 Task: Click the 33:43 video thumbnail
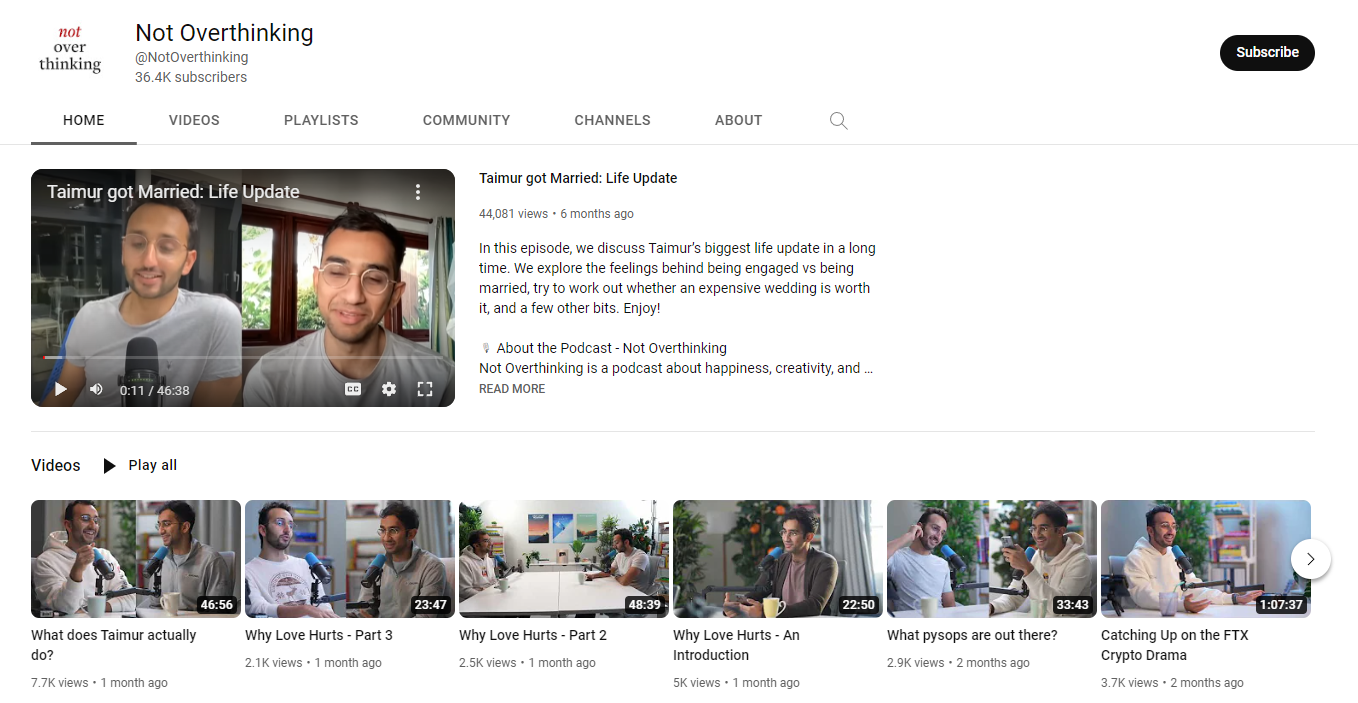pos(992,559)
